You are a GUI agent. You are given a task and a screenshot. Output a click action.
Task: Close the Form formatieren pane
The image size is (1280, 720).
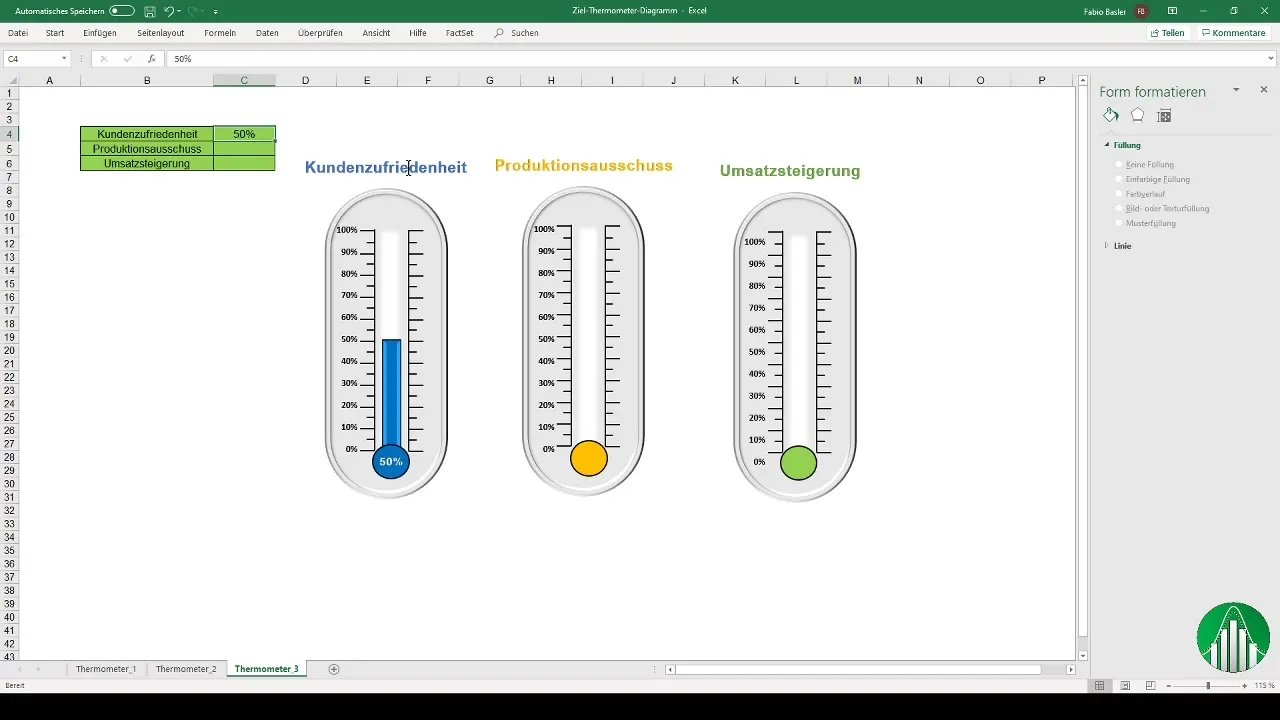coord(1263,90)
